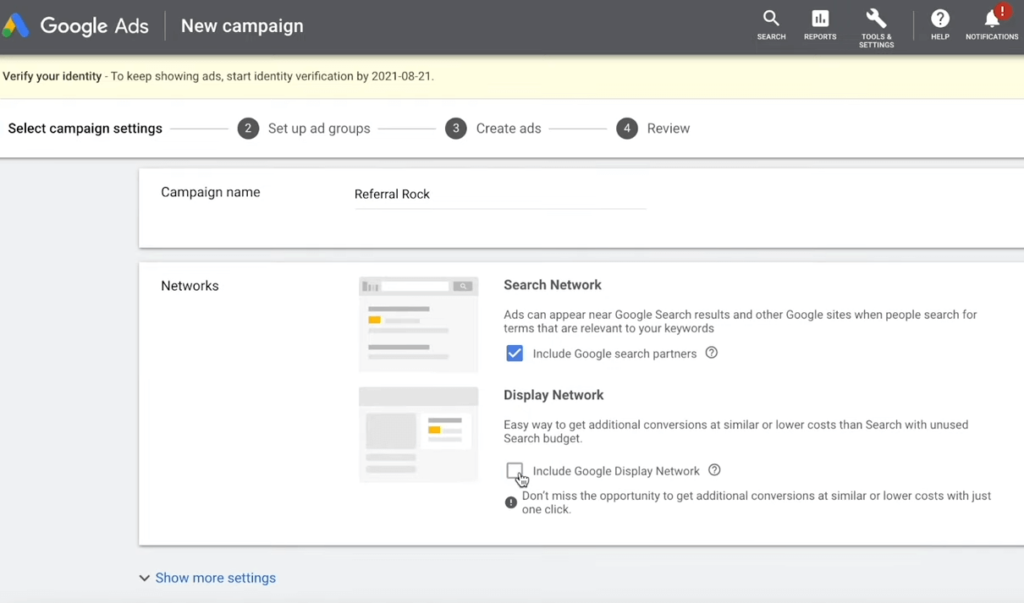
Task: Click help icon beside Google Display Network
Action: click(x=714, y=470)
